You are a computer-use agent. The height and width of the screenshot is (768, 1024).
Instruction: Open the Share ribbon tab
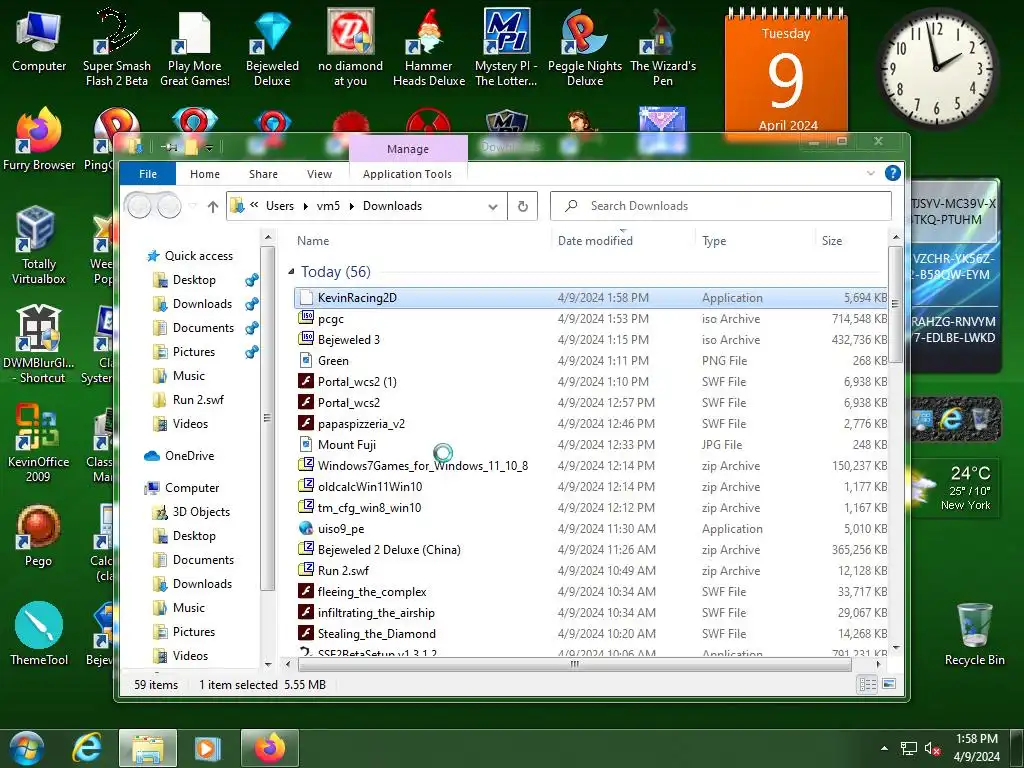[x=263, y=174]
